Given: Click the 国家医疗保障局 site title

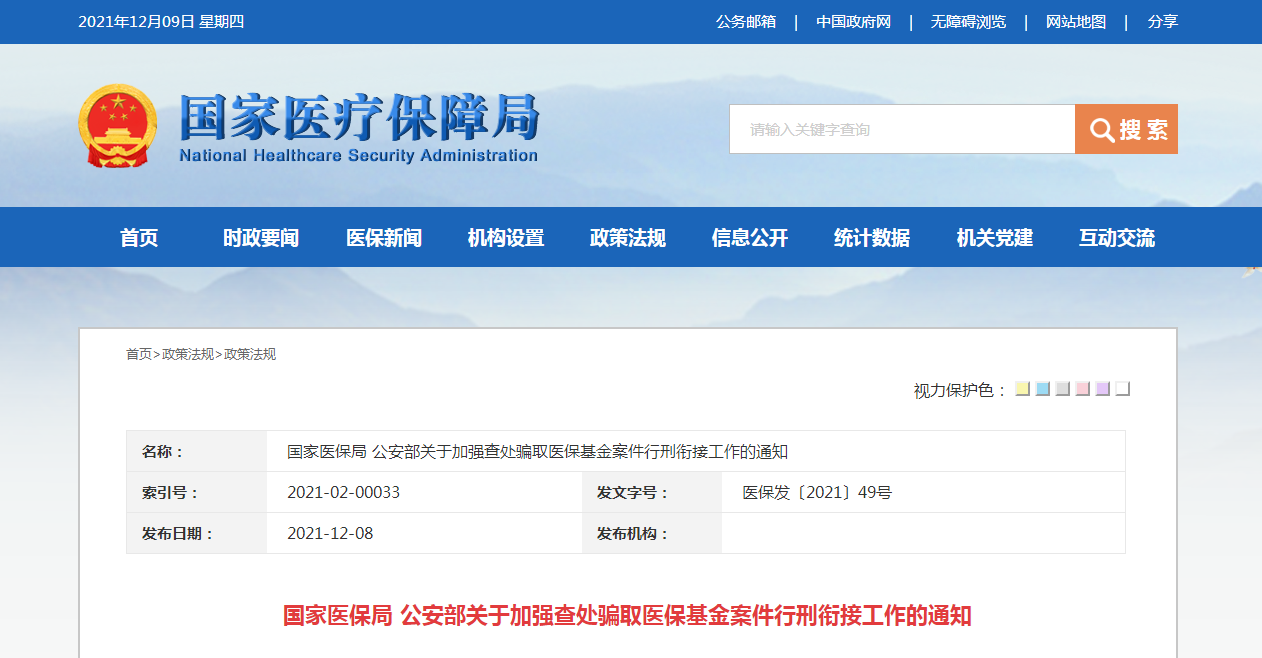Looking at the screenshot, I should pos(359,118).
